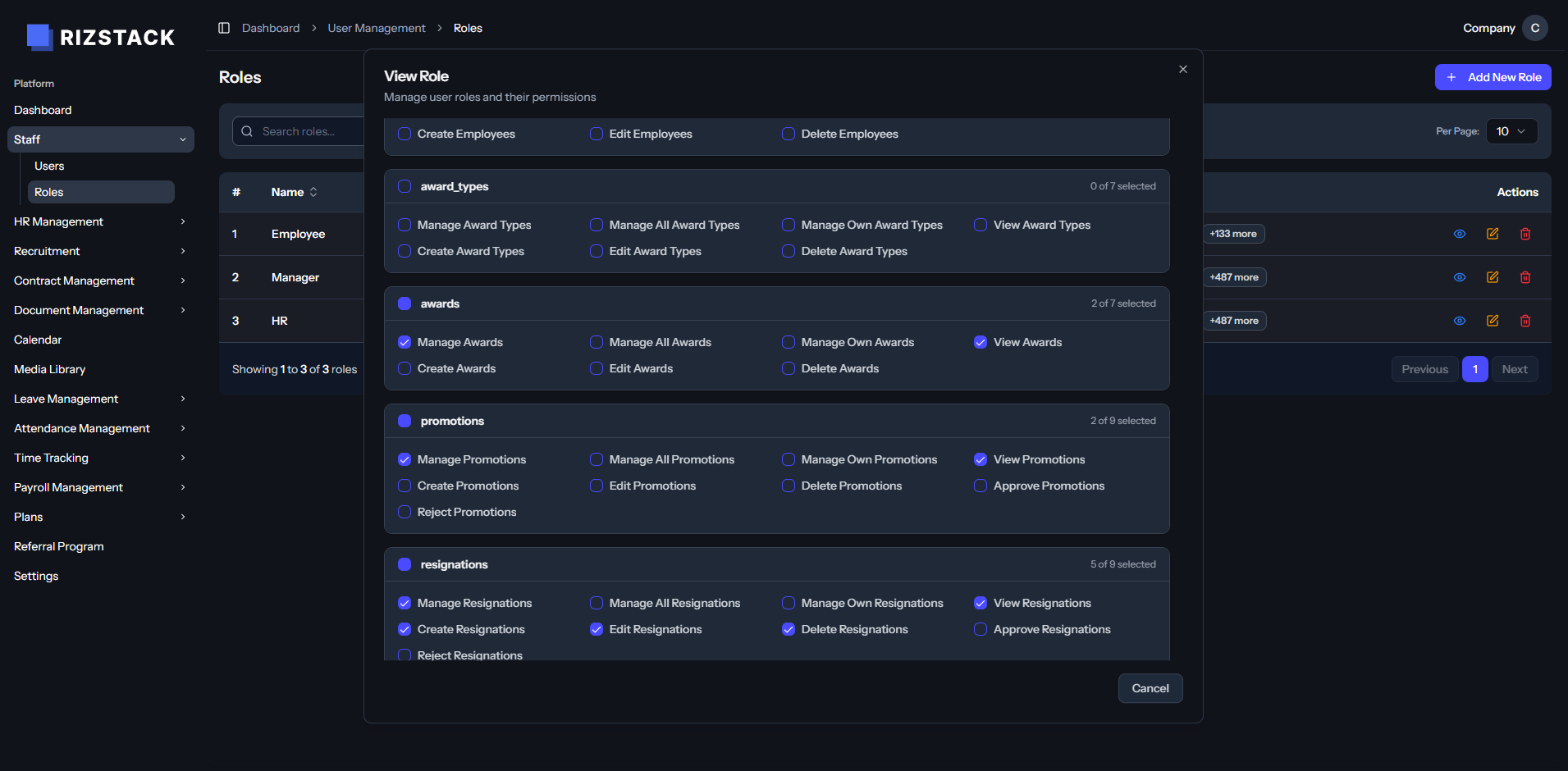
Task: Sort the Name column using its sort arrows
Action: pos(313,191)
